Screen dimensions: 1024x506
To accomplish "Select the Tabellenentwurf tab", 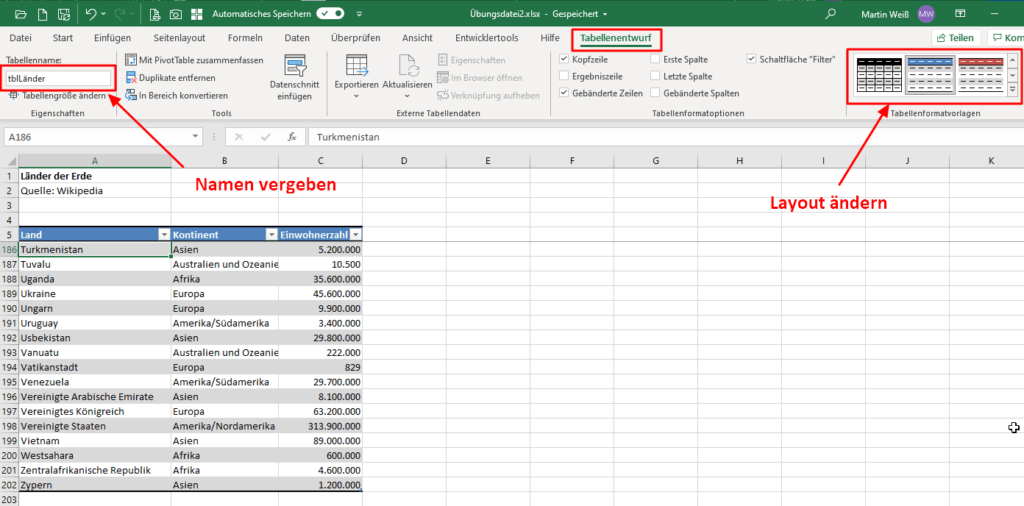I will pos(616,39).
